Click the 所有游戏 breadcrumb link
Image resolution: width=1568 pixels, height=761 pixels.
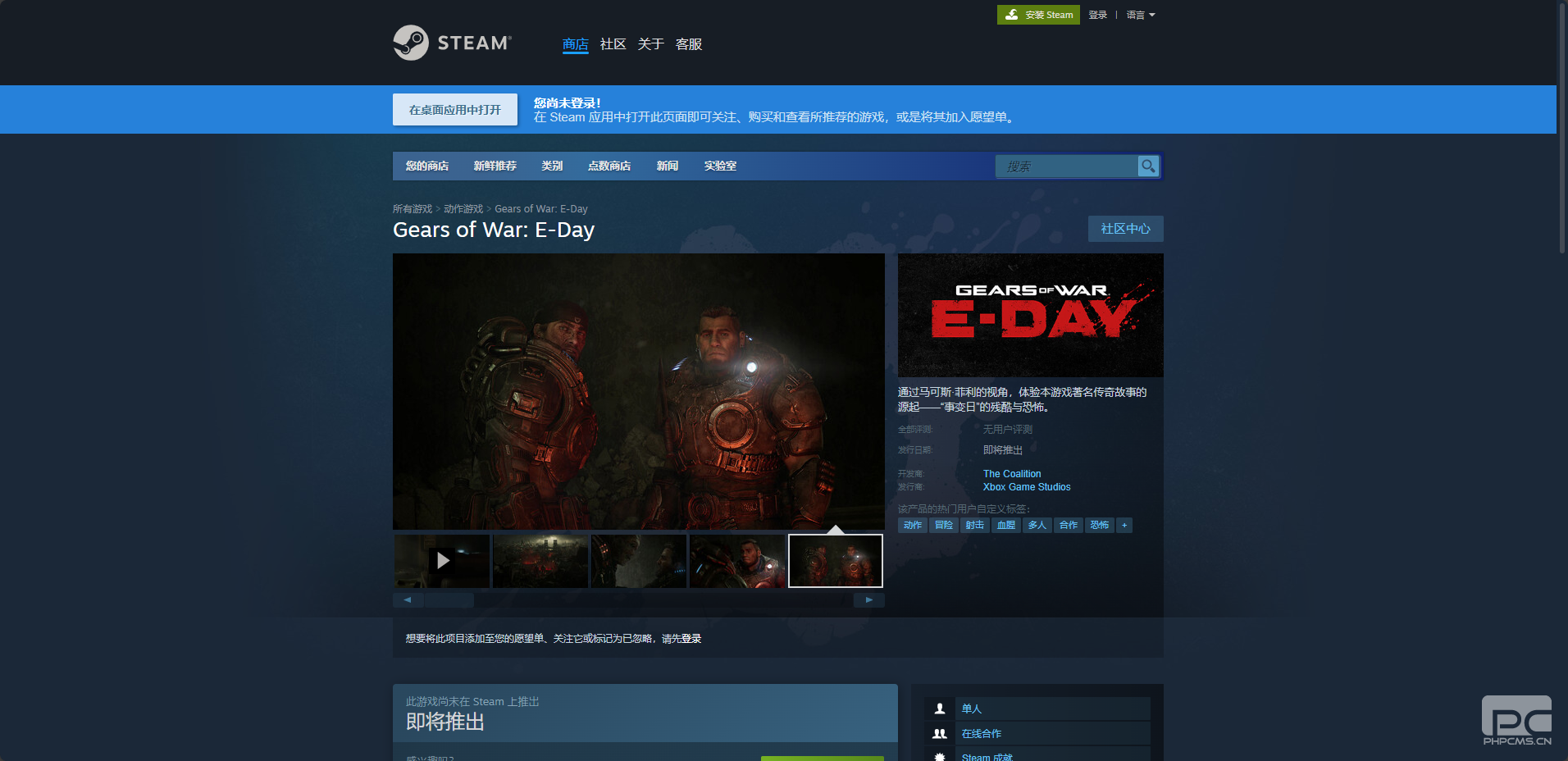(x=413, y=209)
